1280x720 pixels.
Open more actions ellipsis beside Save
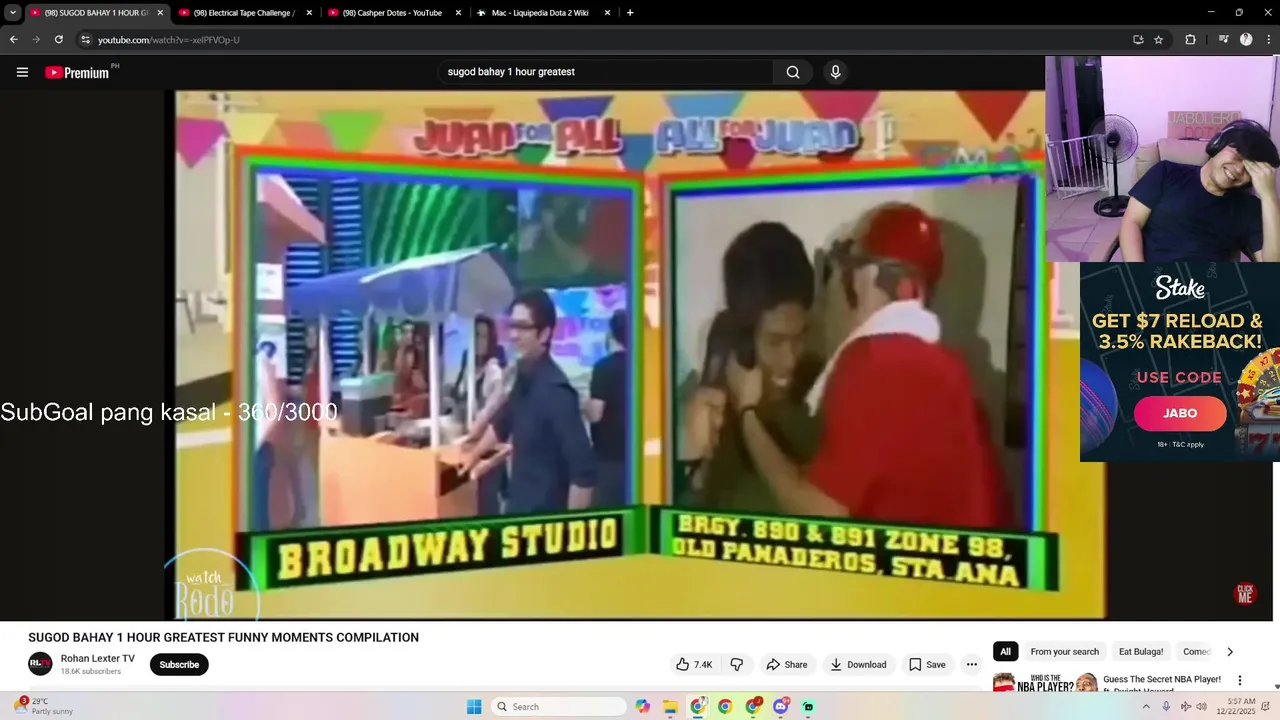point(971,664)
